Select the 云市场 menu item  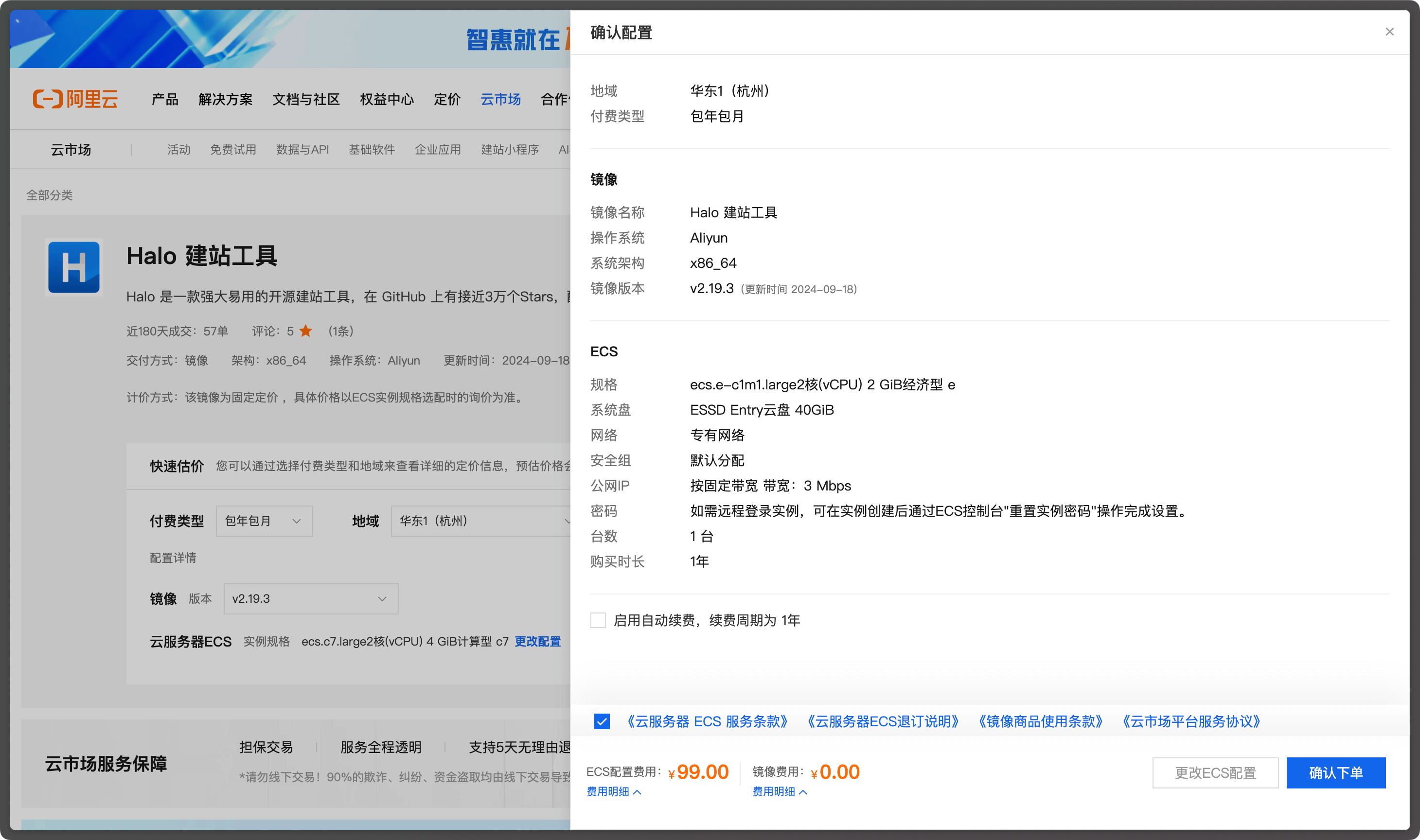point(499,99)
